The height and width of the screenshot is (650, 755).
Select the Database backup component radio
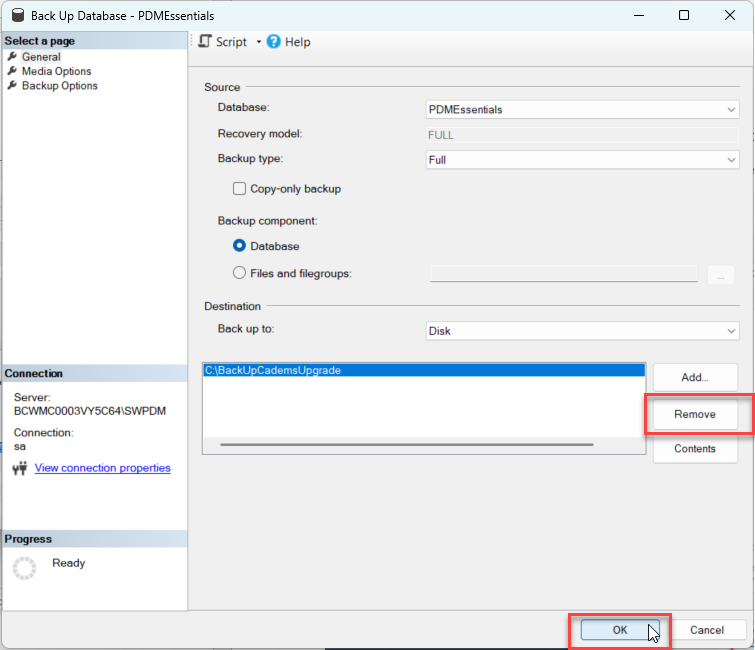click(239, 246)
